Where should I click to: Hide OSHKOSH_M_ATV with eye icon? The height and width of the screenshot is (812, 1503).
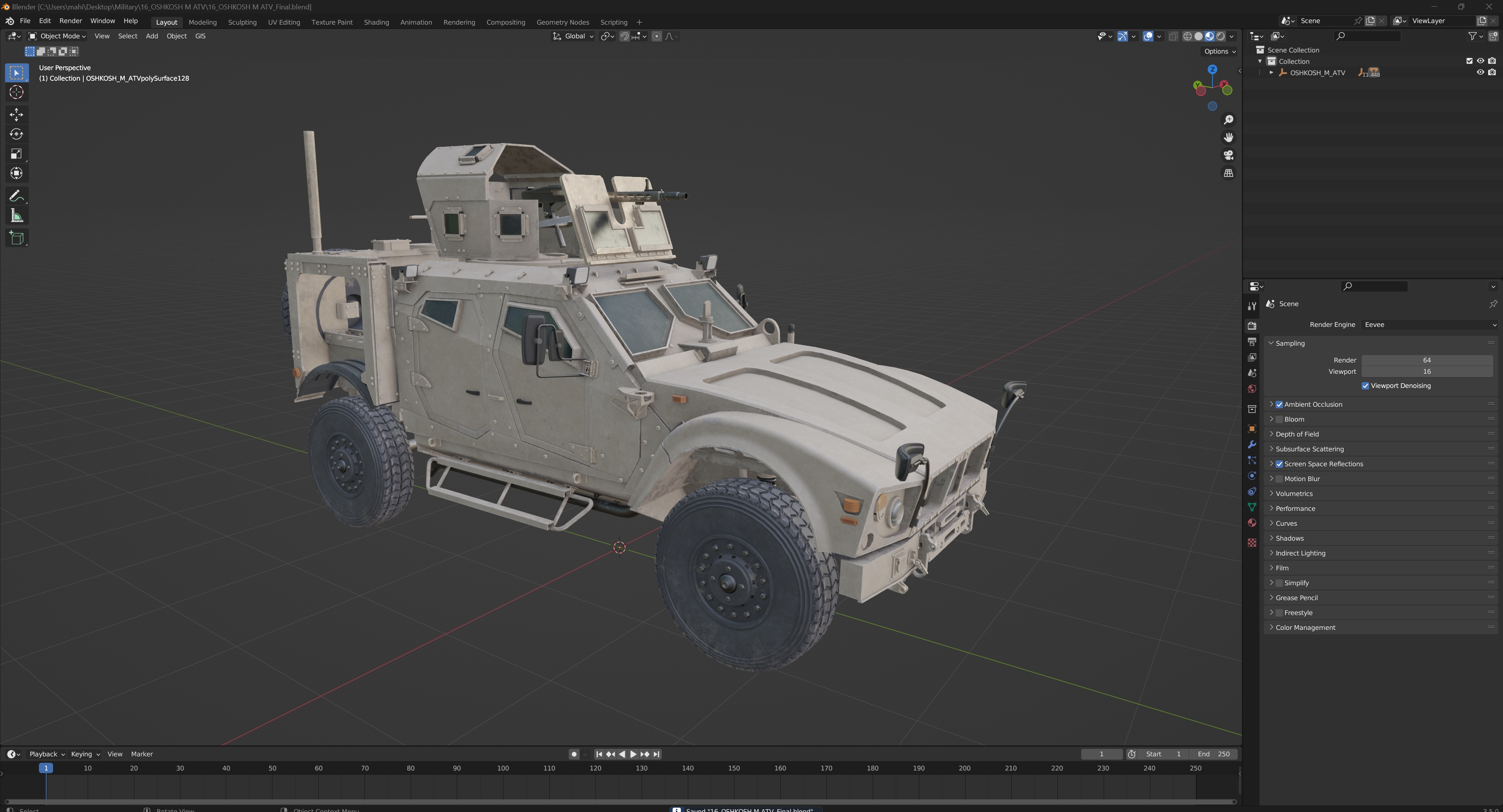pos(1480,72)
